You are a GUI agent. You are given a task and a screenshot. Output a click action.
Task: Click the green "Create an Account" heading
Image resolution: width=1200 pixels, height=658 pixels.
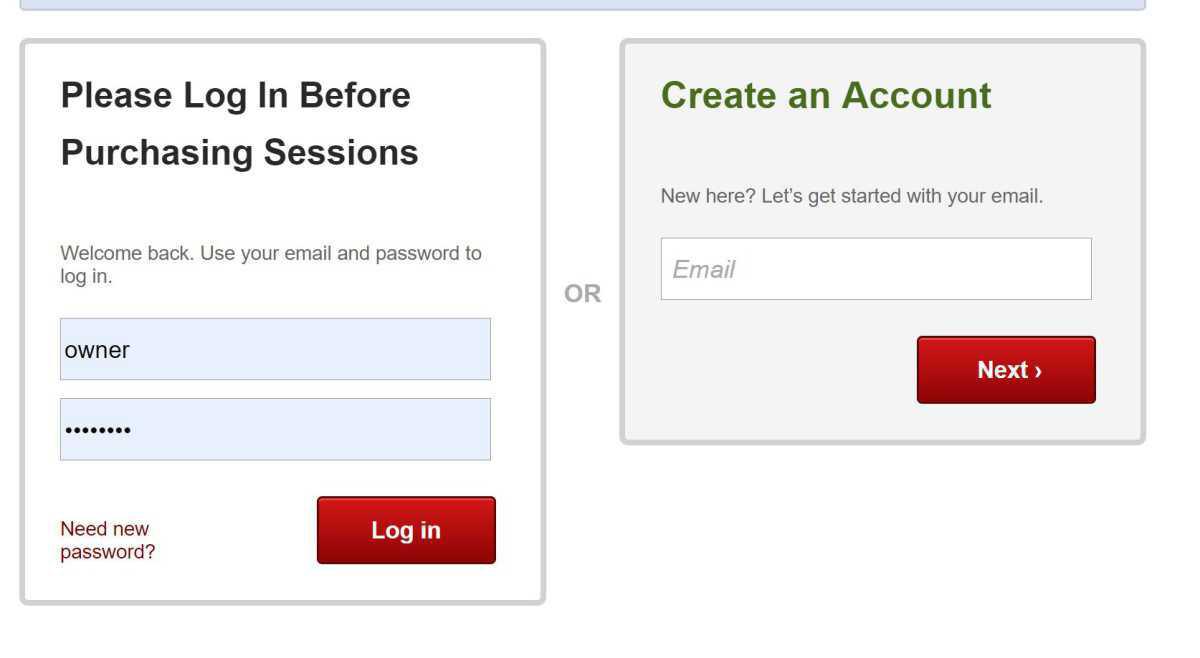click(x=826, y=96)
